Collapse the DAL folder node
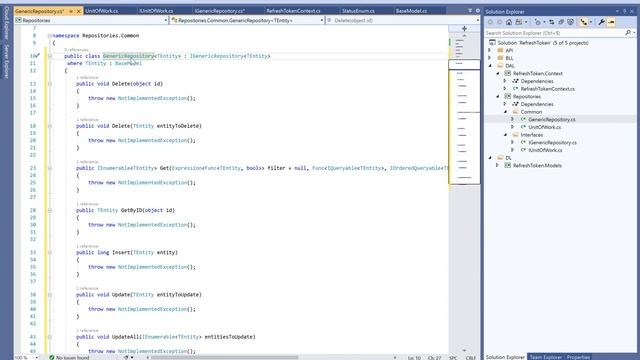Image resolution: width=640 pixels, height=360 pixels. click(x=490, y=66)
